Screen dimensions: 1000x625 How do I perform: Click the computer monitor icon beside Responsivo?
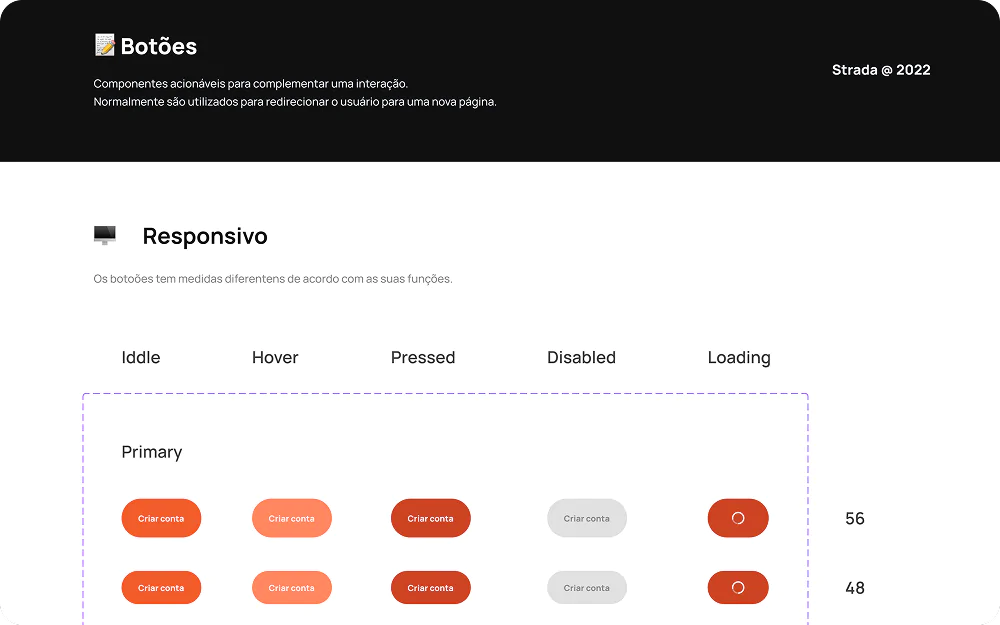pos(104,235)
